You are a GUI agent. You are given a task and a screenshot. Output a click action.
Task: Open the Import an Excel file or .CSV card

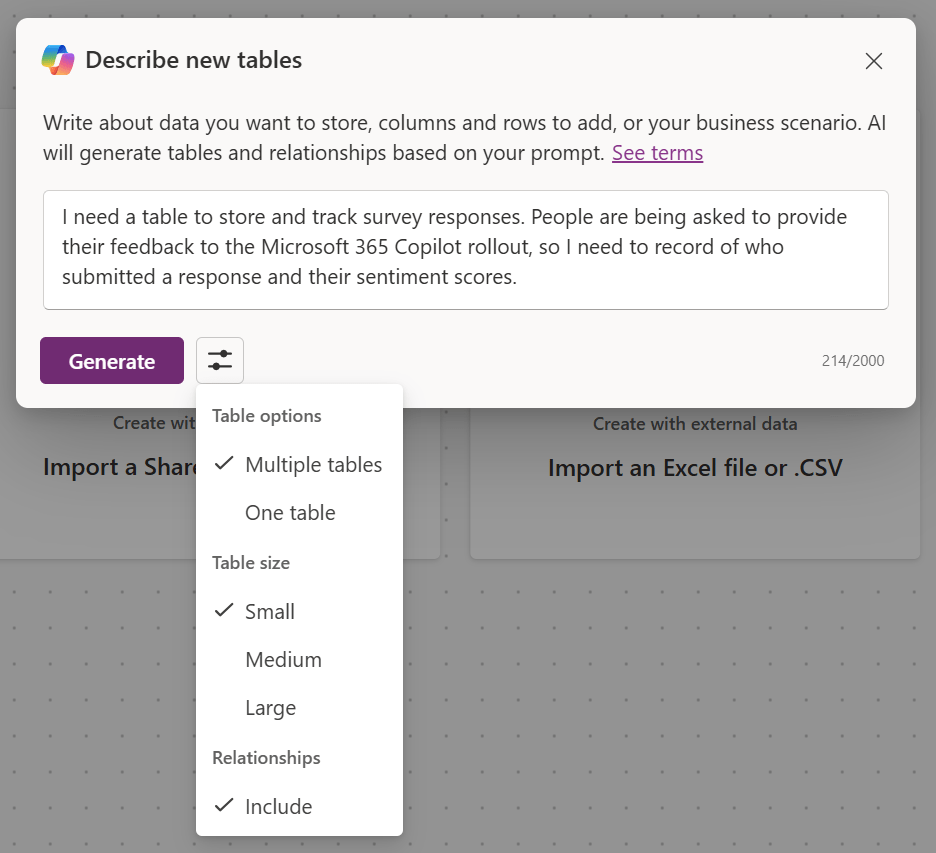click(694, 467)
